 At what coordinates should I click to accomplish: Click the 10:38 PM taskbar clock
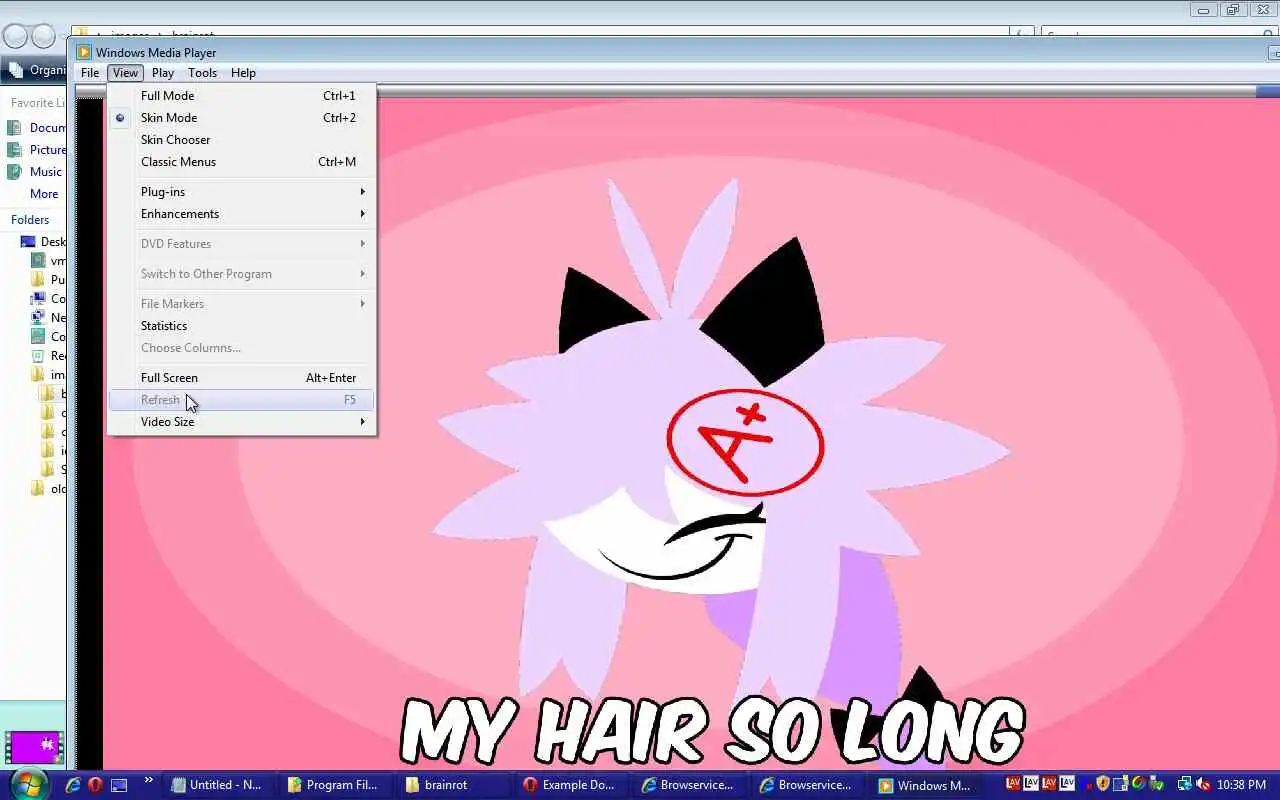[1242, 785]
